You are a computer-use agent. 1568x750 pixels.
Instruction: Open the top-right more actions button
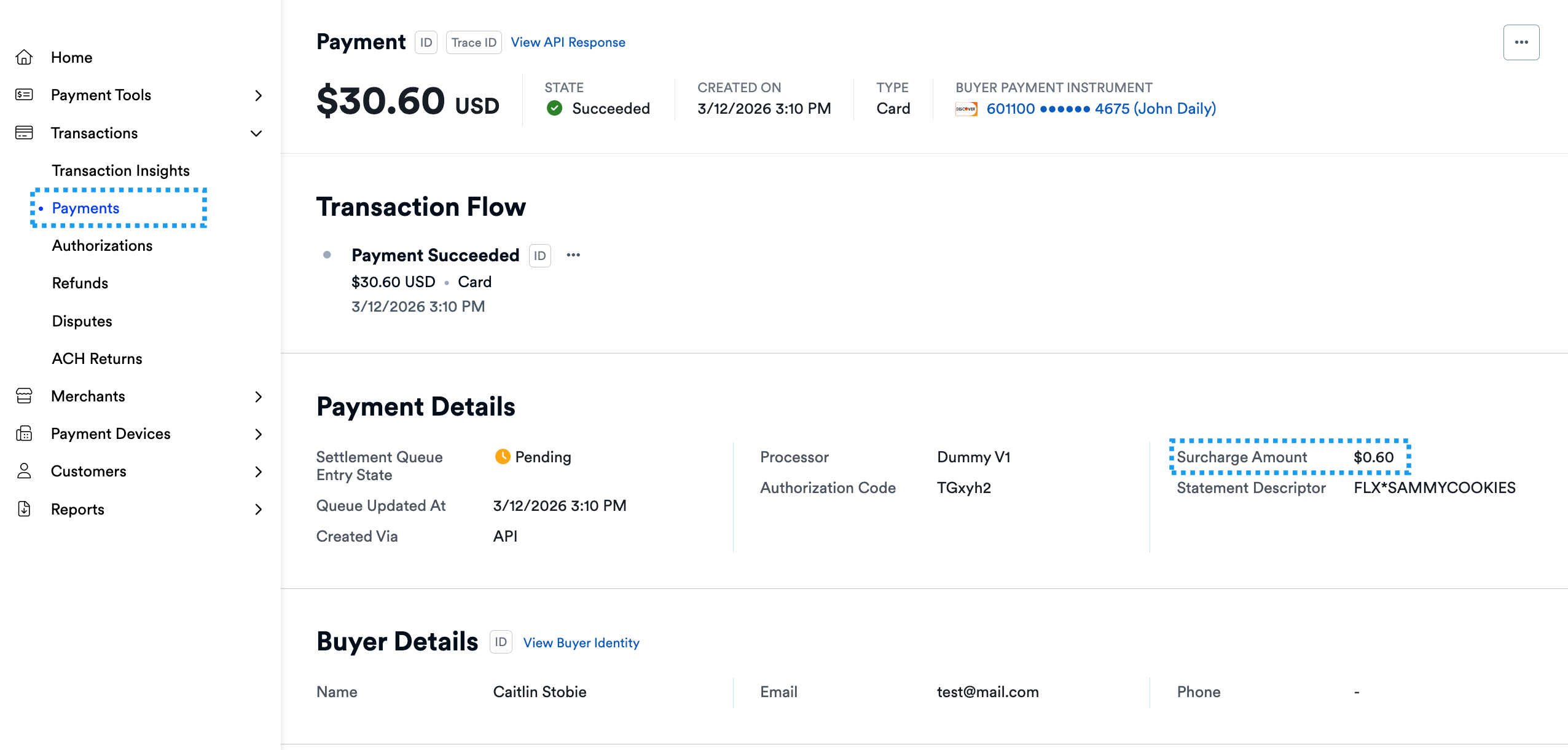[x=1521, y=42]
